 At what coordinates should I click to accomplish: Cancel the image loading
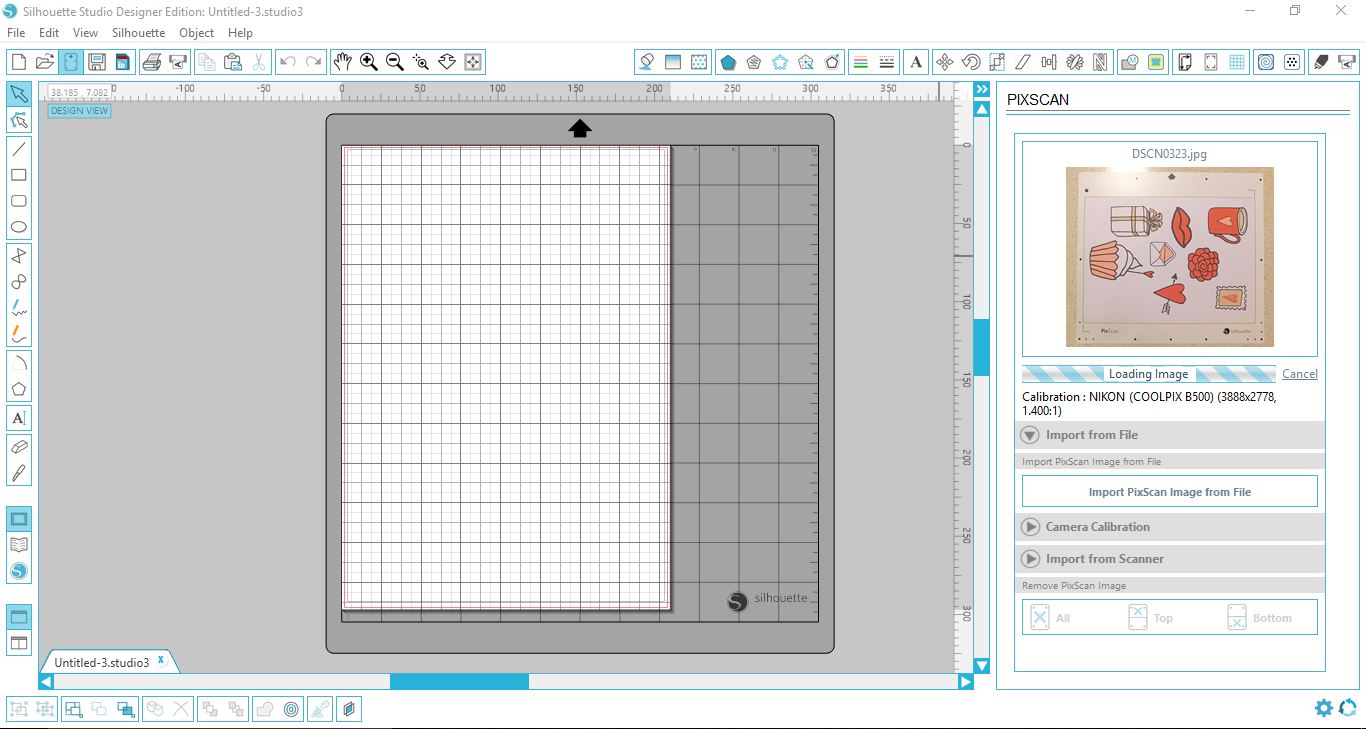pyautogui.click(x=1299, y=373)
